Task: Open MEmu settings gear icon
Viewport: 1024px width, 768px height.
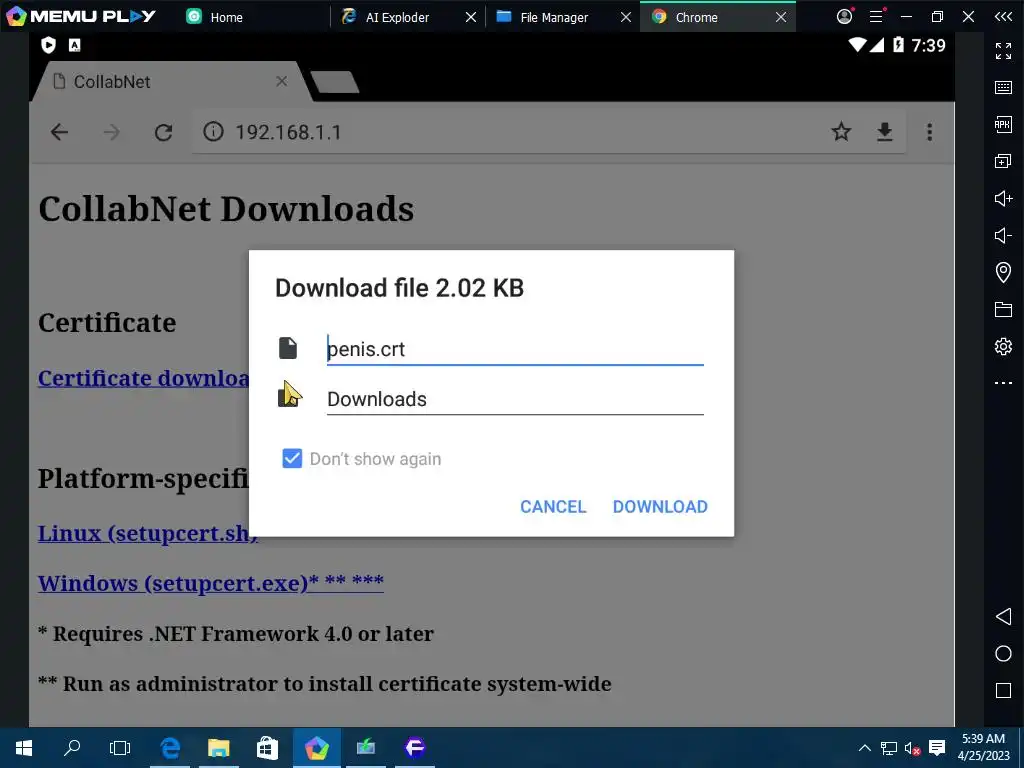Action: 1003,346
